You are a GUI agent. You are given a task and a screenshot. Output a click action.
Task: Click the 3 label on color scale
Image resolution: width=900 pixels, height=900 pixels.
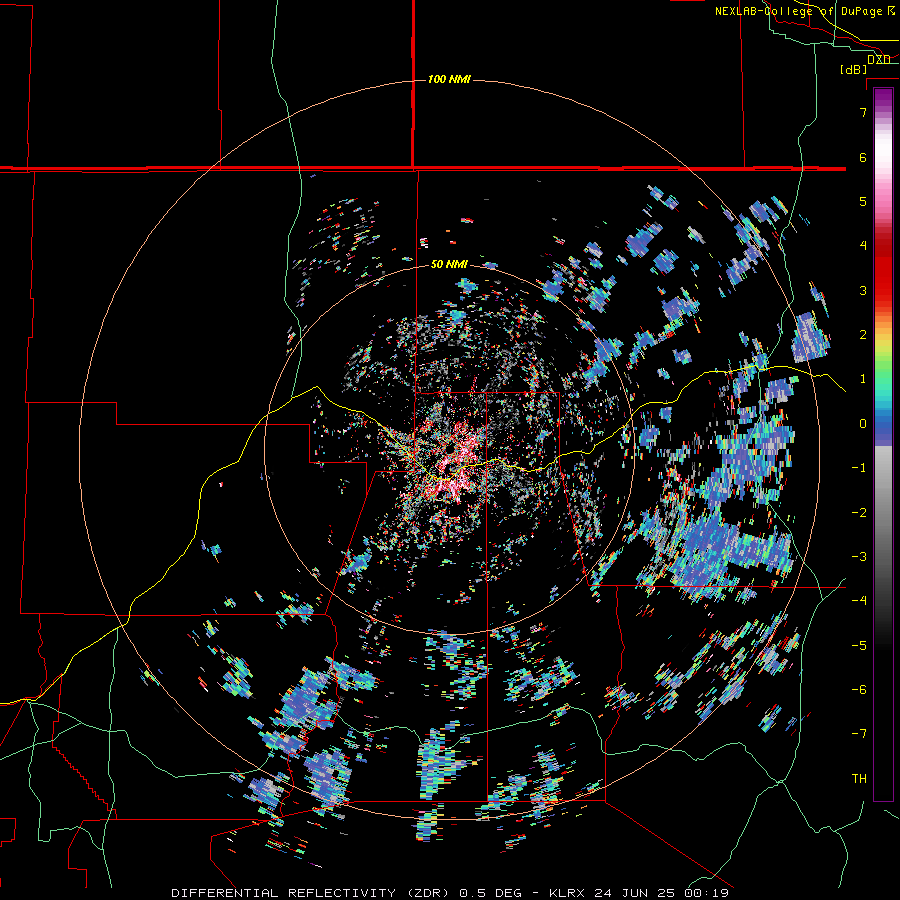tap(863, 290)
